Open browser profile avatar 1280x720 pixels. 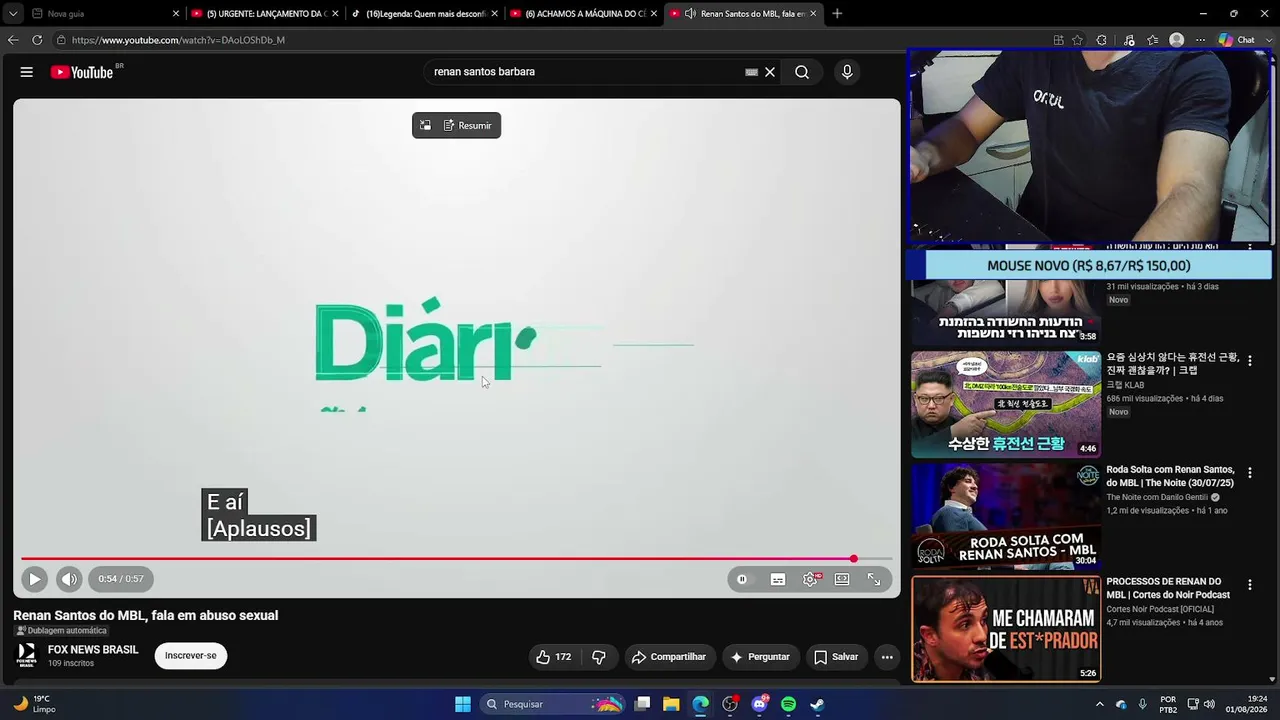click(1176, 40)
